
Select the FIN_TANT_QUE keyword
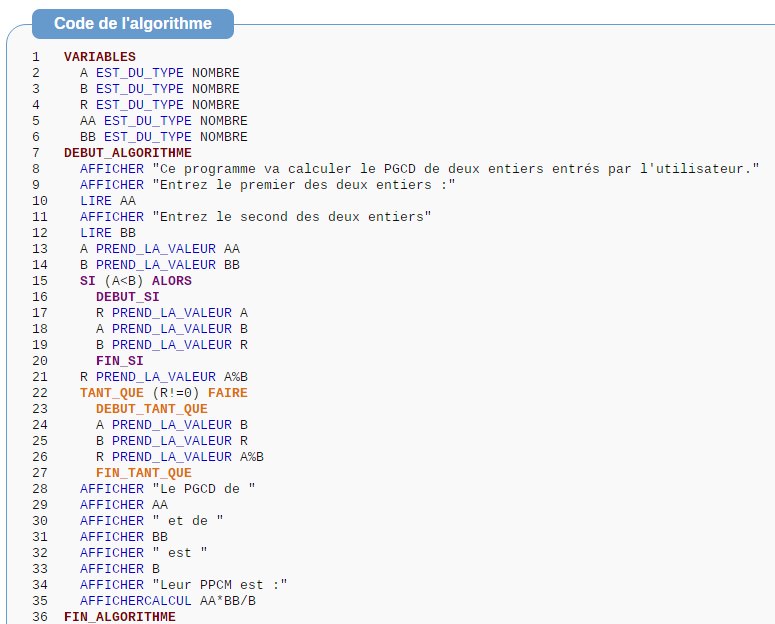144,473
